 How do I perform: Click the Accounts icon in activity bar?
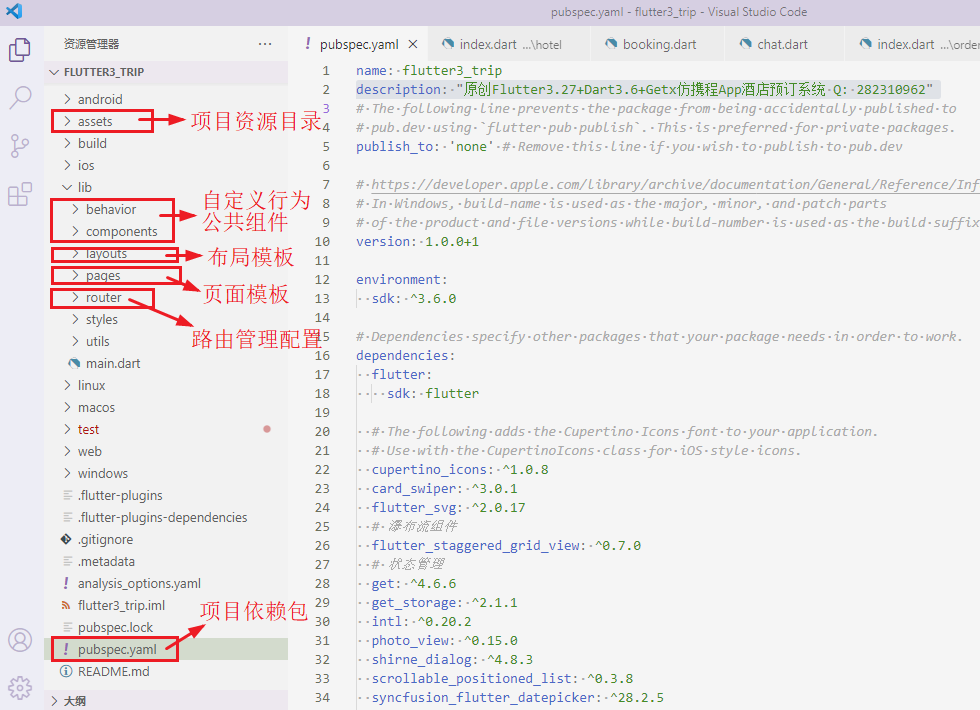click(20, 640)
